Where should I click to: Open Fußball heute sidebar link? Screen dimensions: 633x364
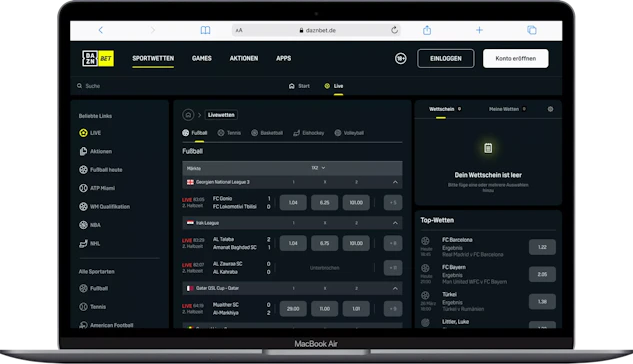(x=101, y=170)
